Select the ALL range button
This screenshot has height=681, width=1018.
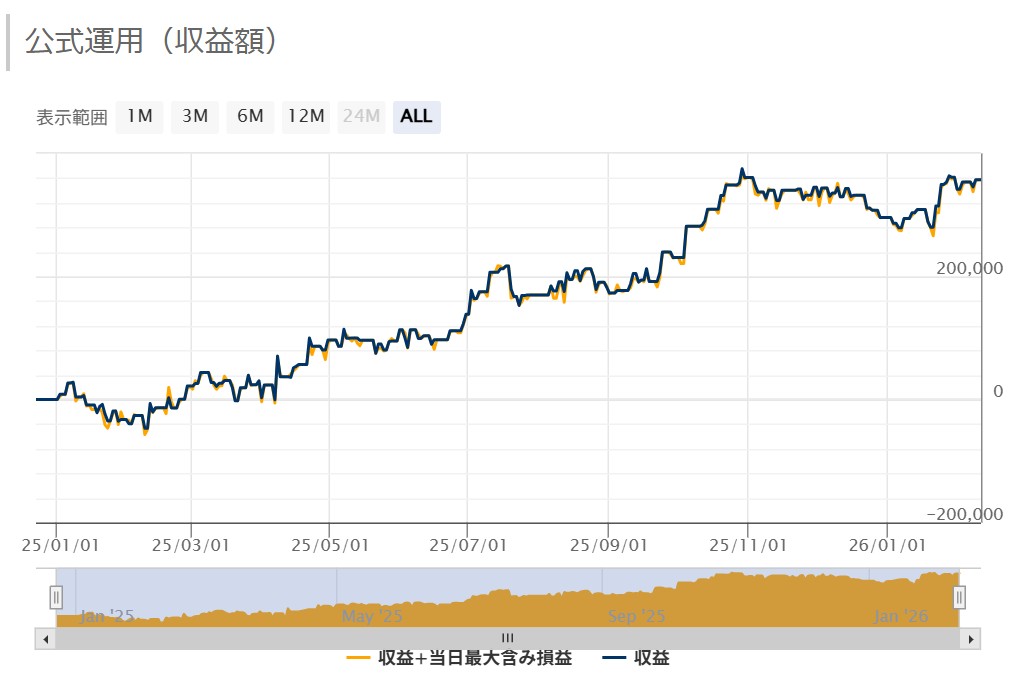(416, 117)
